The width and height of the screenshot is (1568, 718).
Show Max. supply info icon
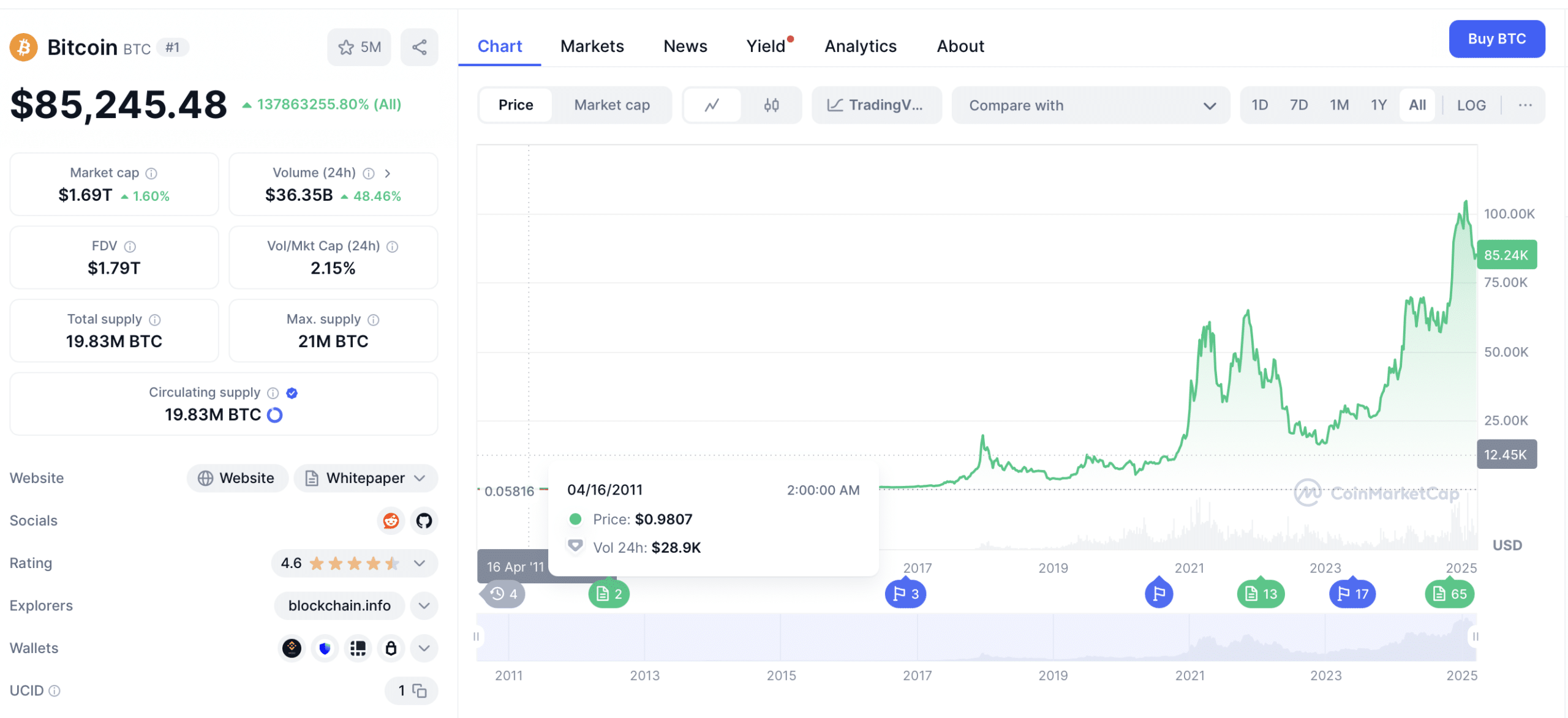[x=374, y=320]
